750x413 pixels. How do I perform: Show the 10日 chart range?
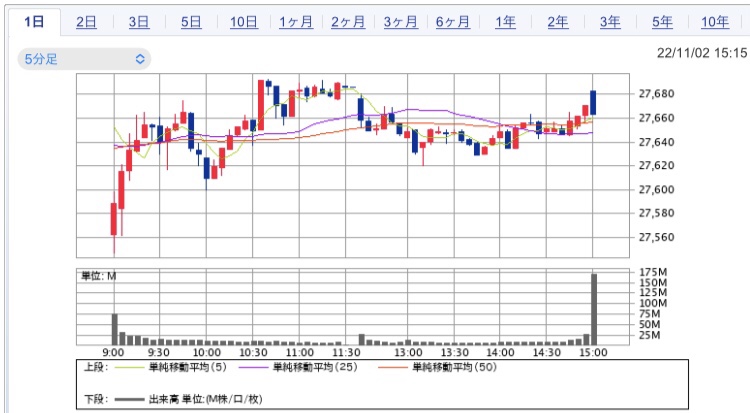243,22
